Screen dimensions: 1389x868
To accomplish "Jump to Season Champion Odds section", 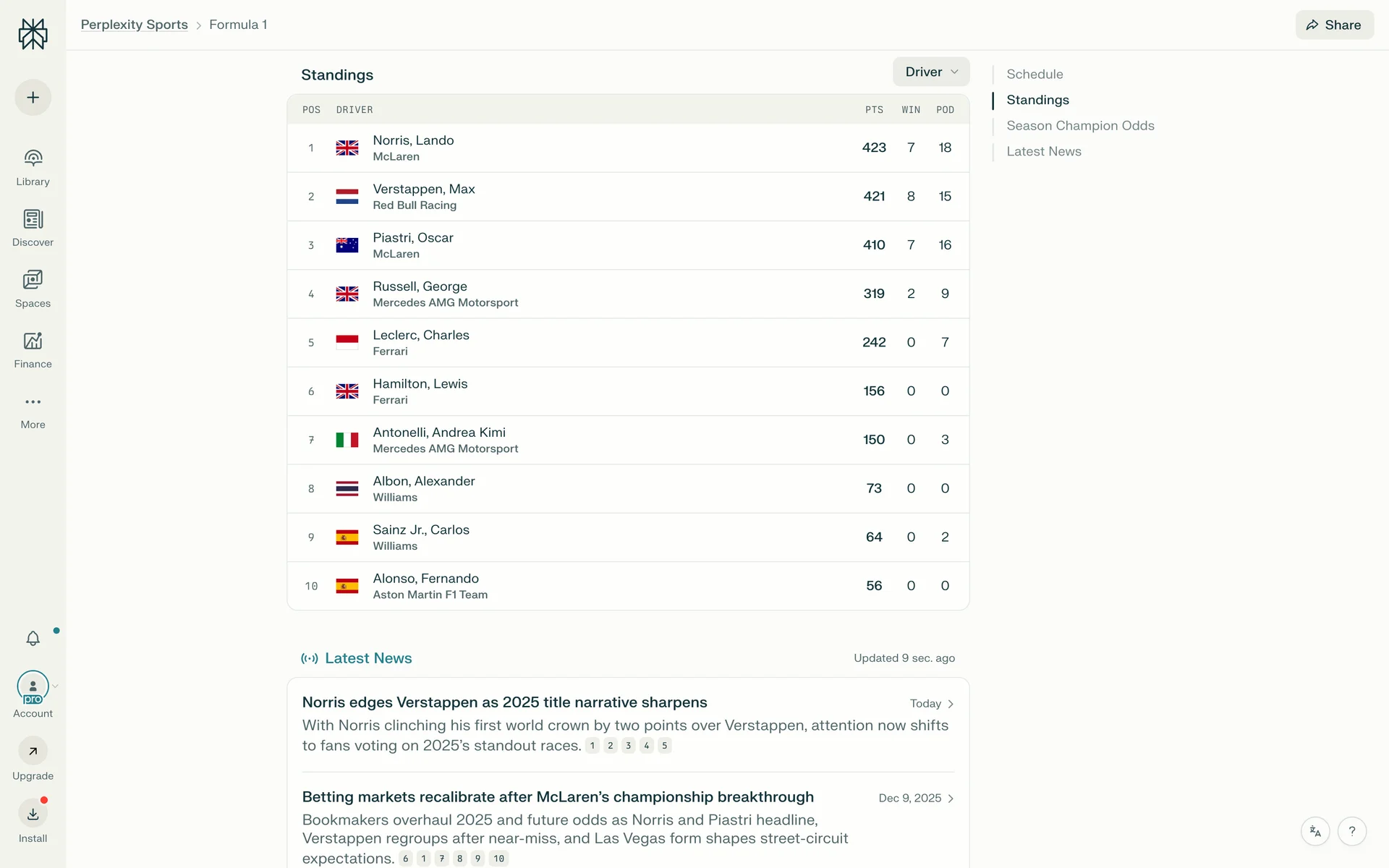I will coord(1080,126).
